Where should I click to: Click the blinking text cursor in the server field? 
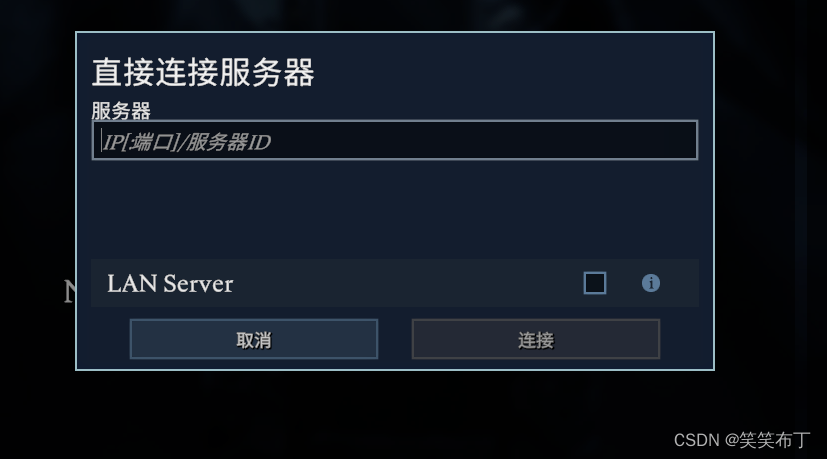(x=101, y=140)
